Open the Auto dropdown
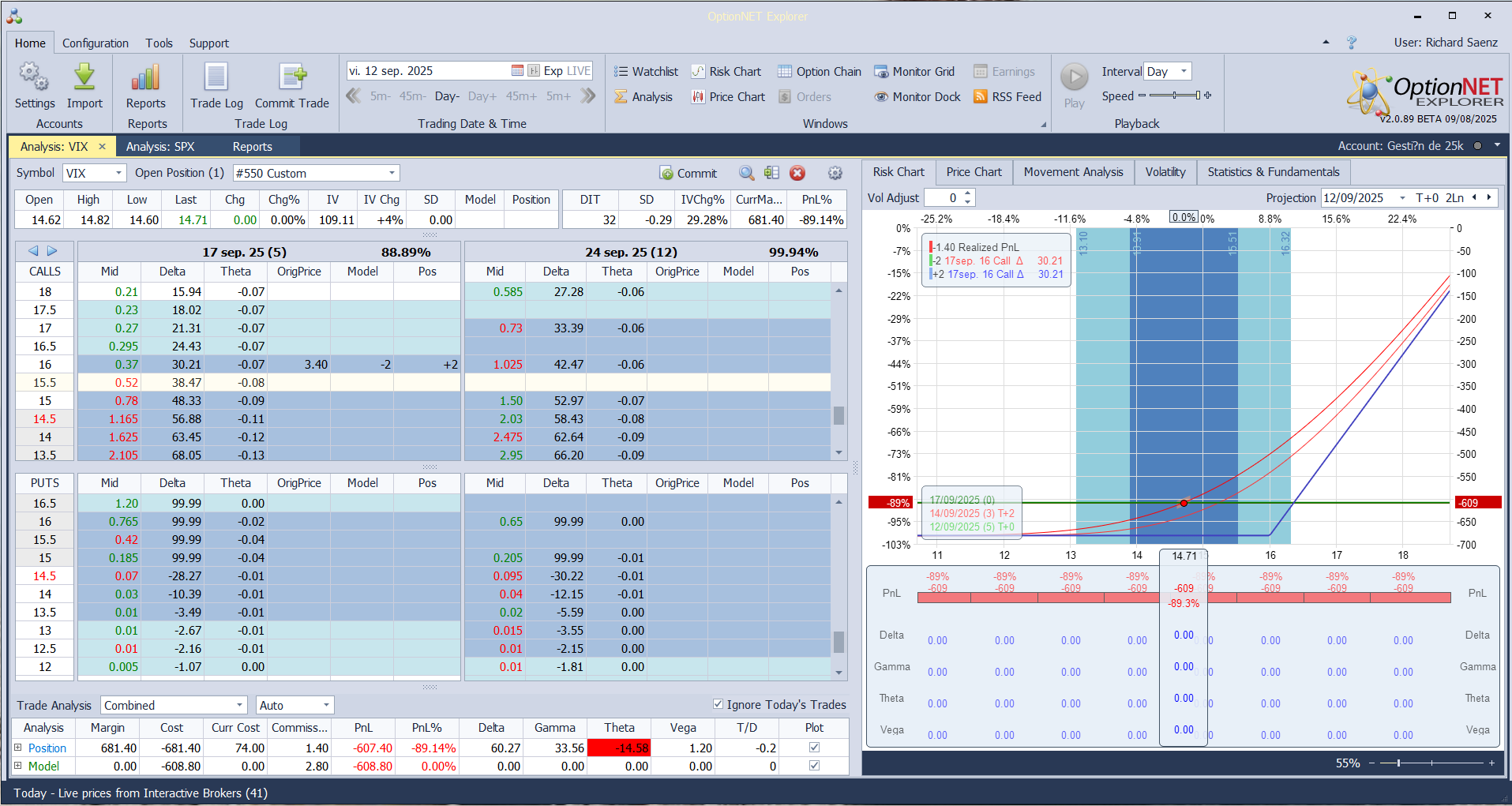 326,705
